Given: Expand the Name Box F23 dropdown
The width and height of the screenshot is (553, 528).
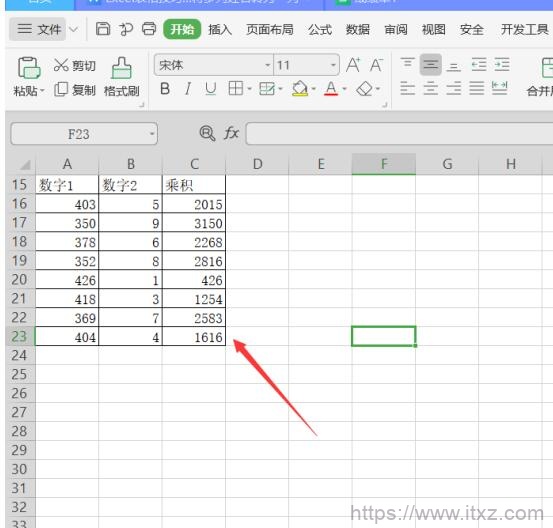Looking at the screenshot, I should click(152, 134).
